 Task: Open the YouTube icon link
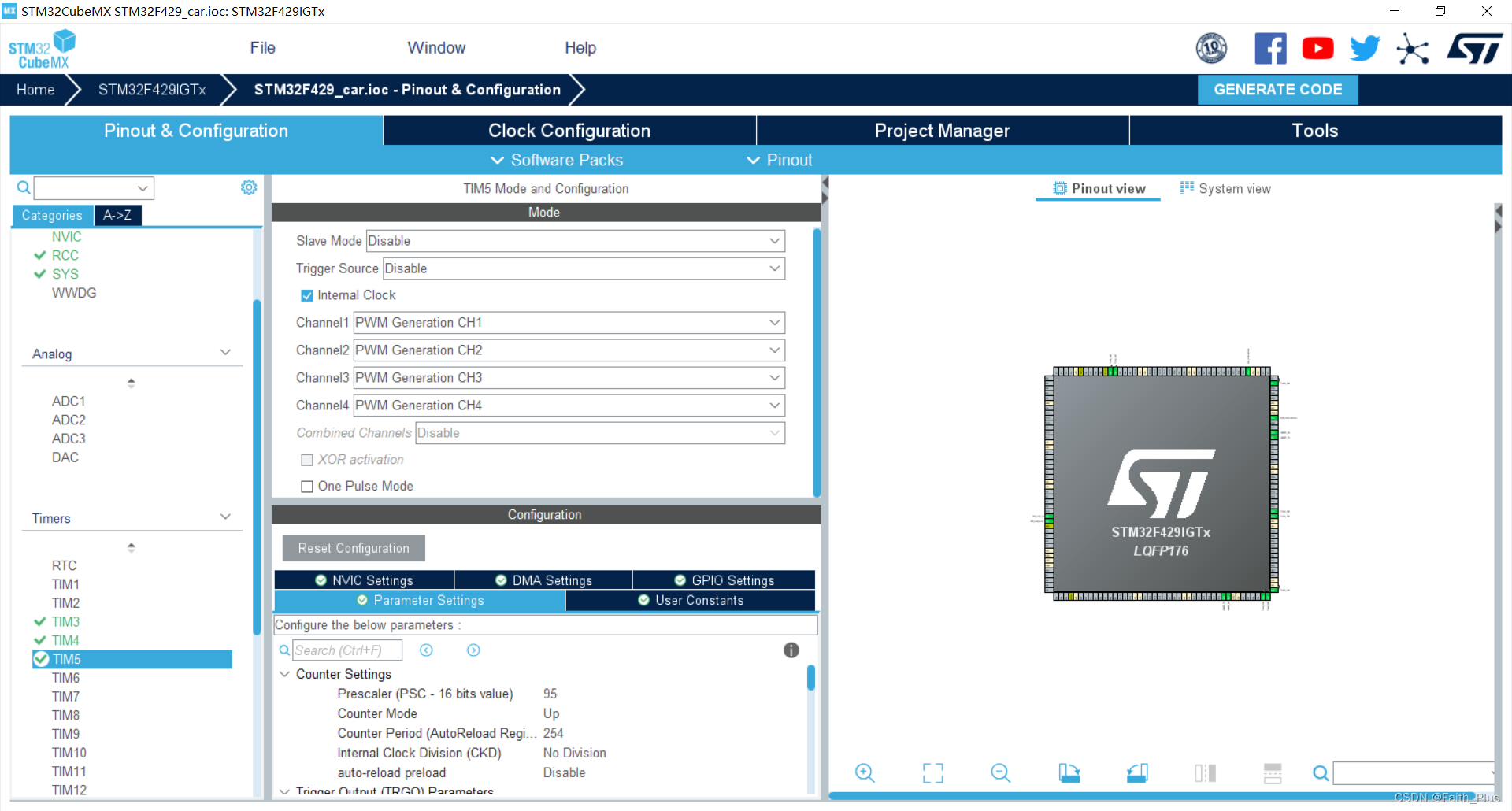tap(1317, 49)
